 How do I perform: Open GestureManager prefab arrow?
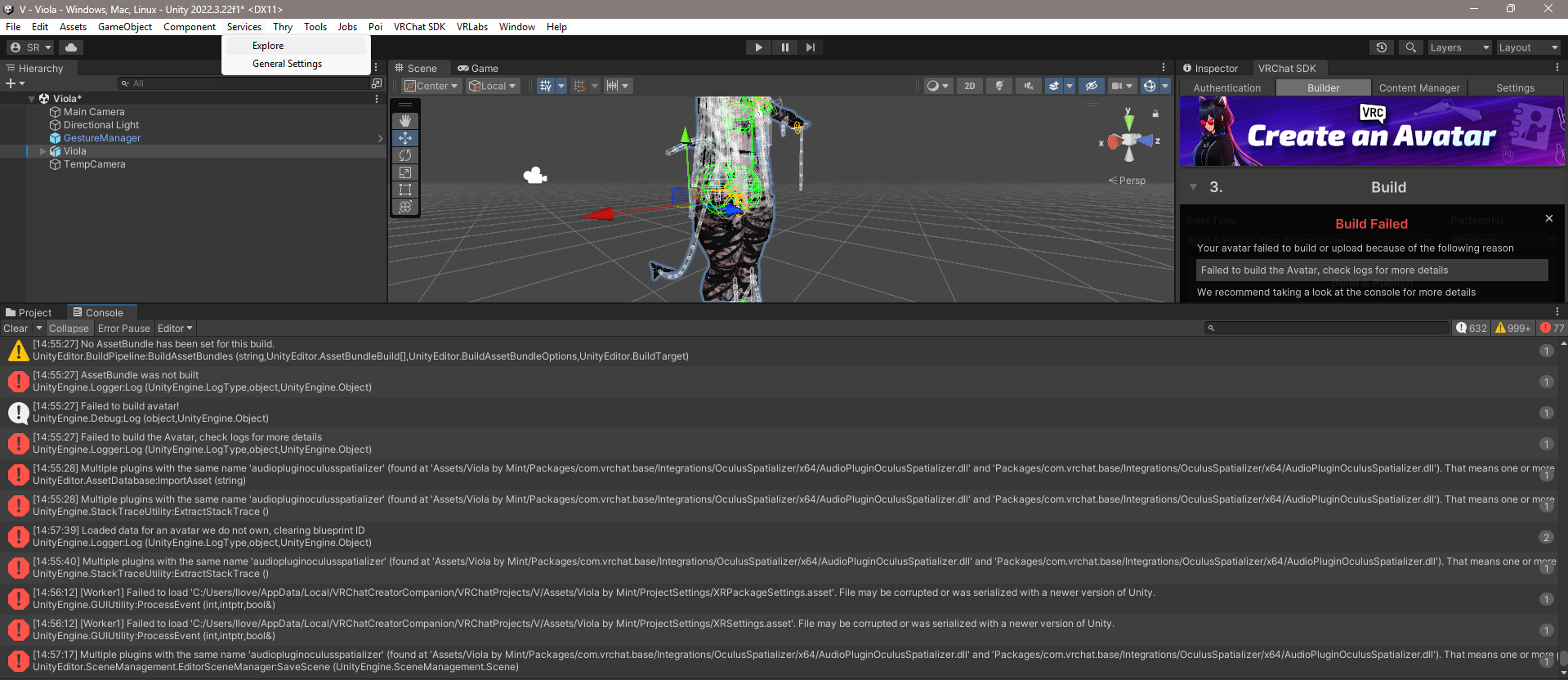pos(380,138)
